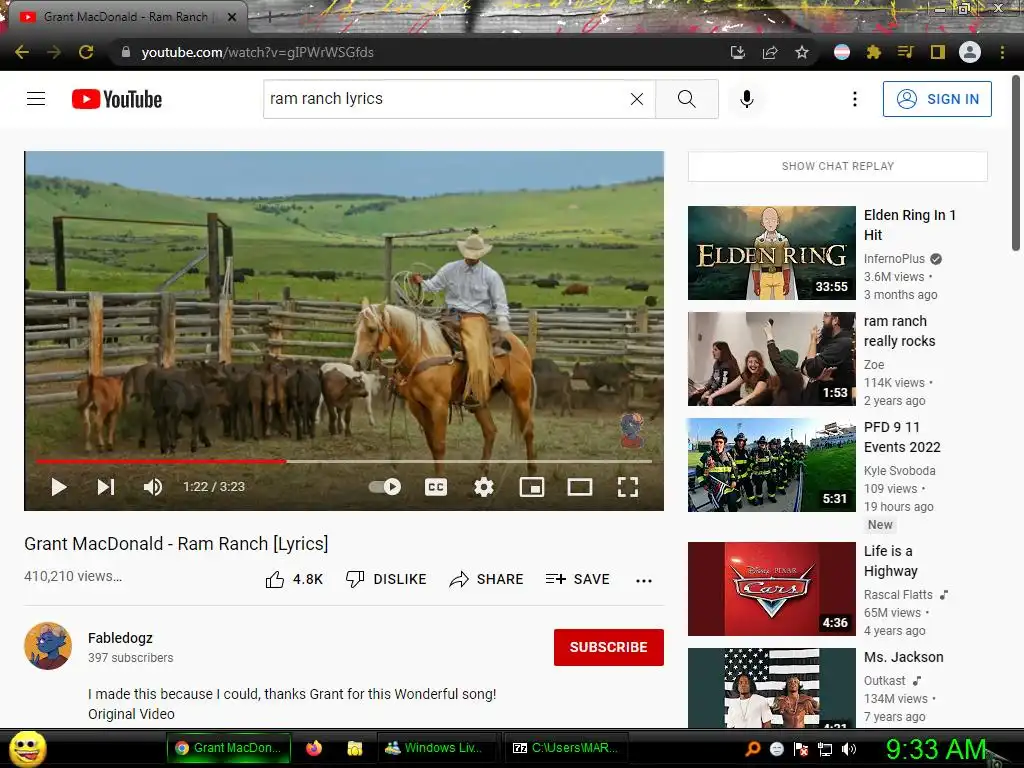Go to YouTube home via the logo

click(117, 99)
